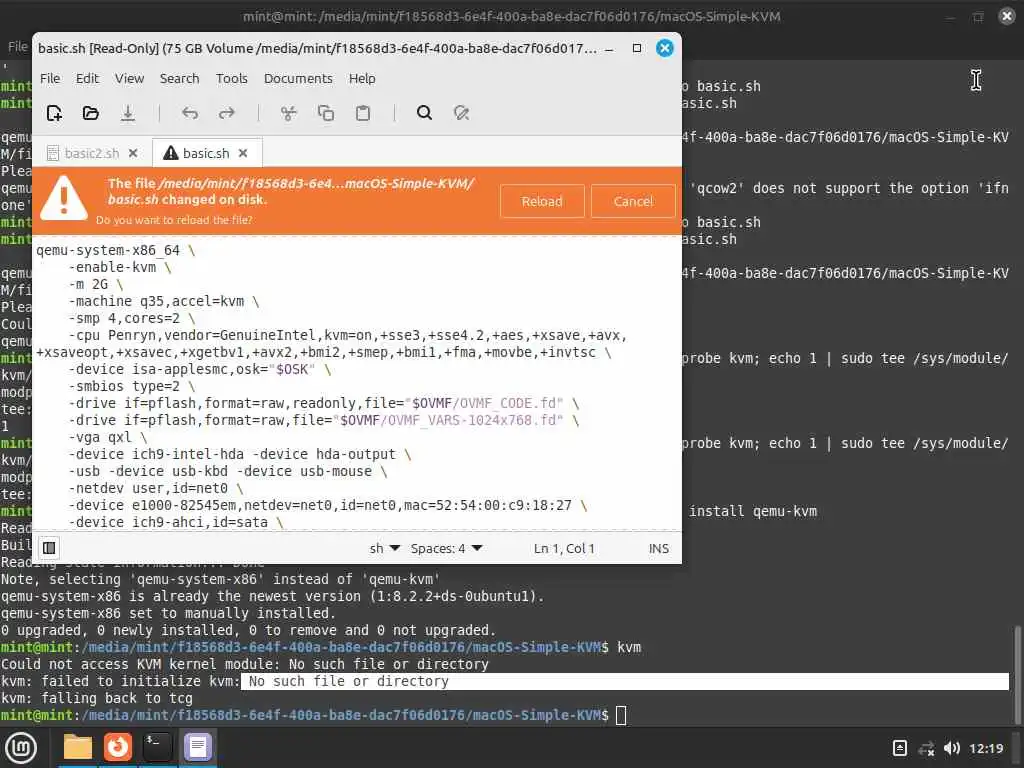Click the clock showing 12:19
The height and width of the screenshot is (768, 1024).
[x=985, y=748]
